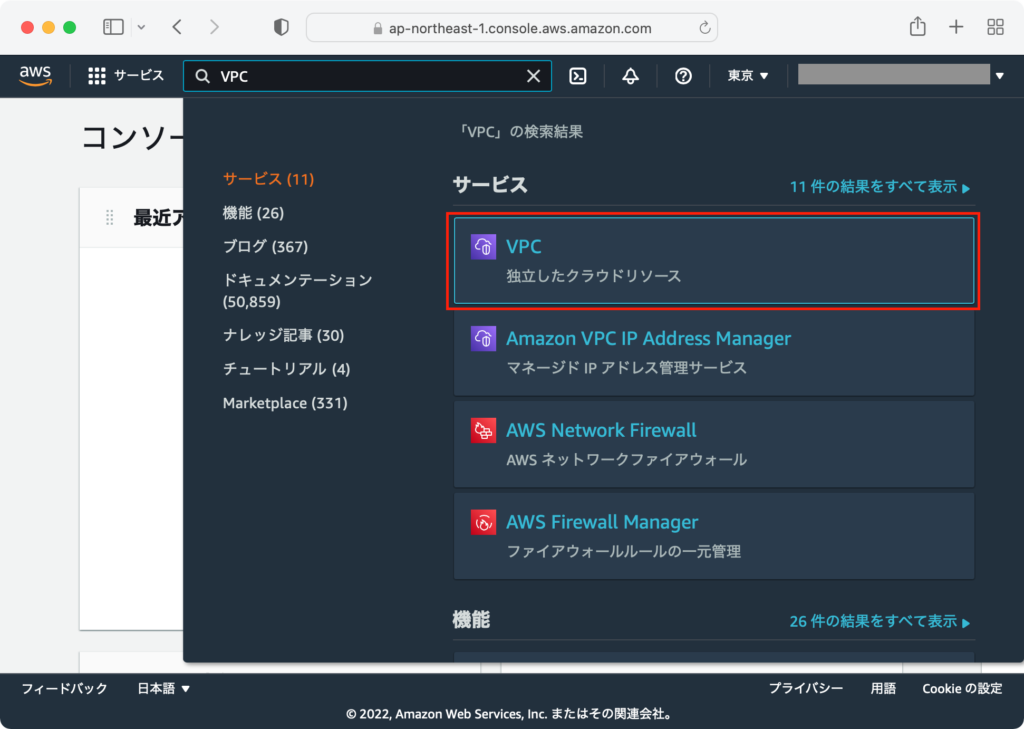Click the ファイアウォールルールの一元管理 description
Image resolution: width=1024 pixels, height=729 pixels.
[624, 552]
